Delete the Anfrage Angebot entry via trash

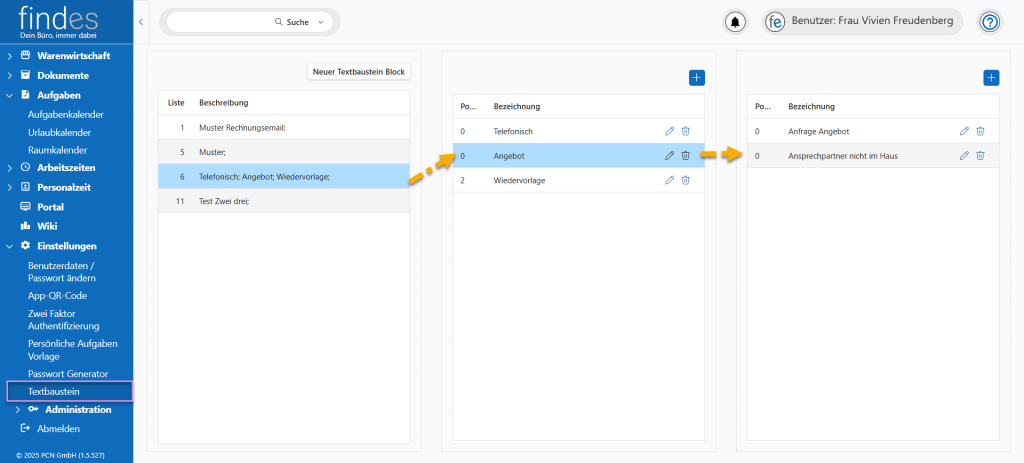[980, 131]
